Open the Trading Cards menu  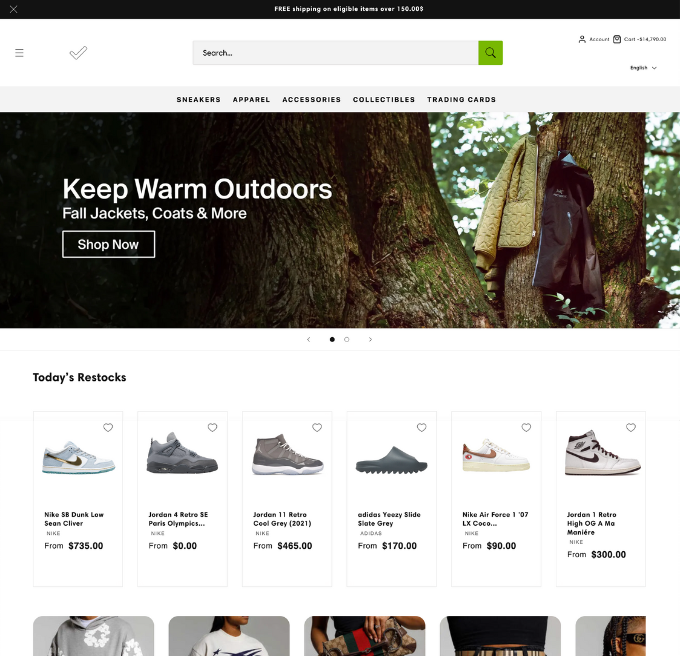pos(461,99)
